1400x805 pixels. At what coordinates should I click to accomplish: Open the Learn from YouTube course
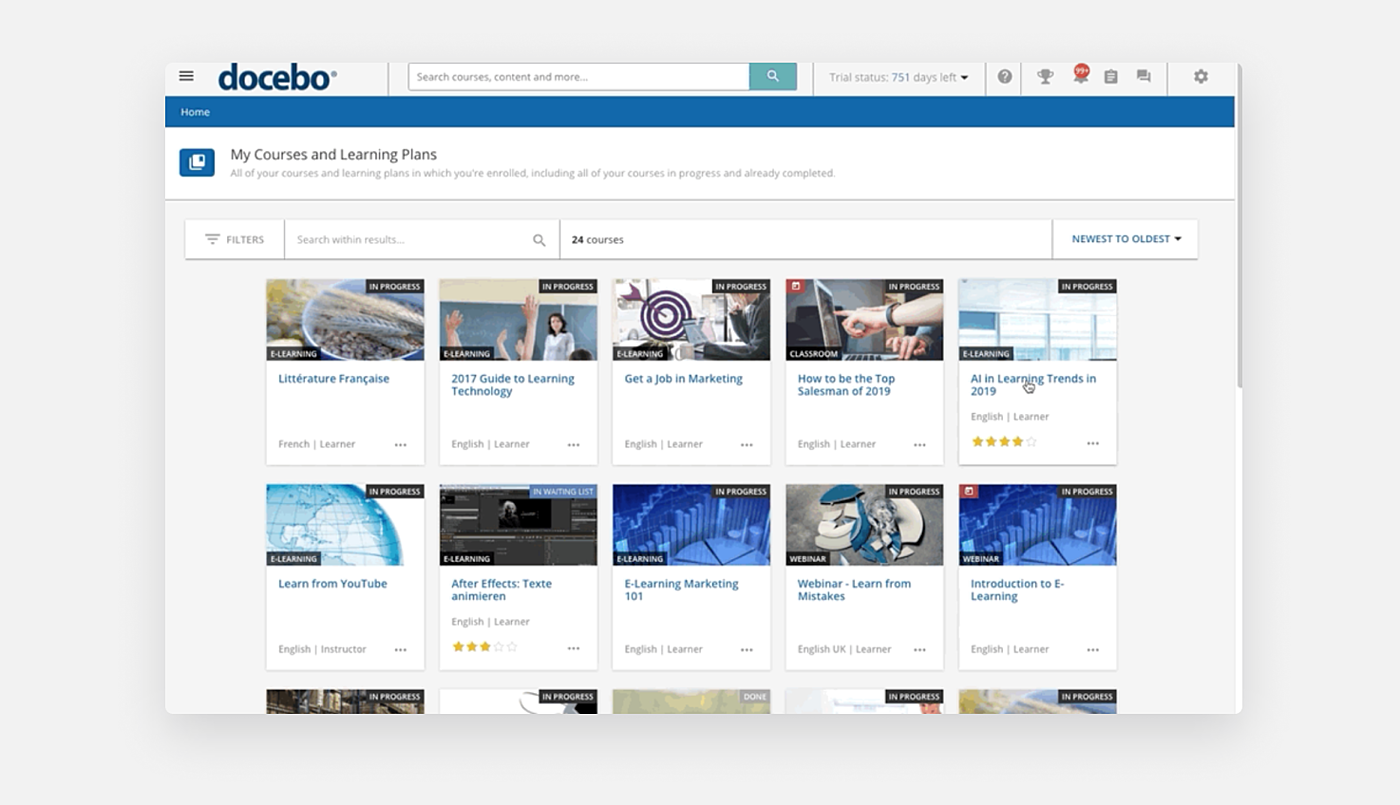pyautogui.click(x=332, y=584)
